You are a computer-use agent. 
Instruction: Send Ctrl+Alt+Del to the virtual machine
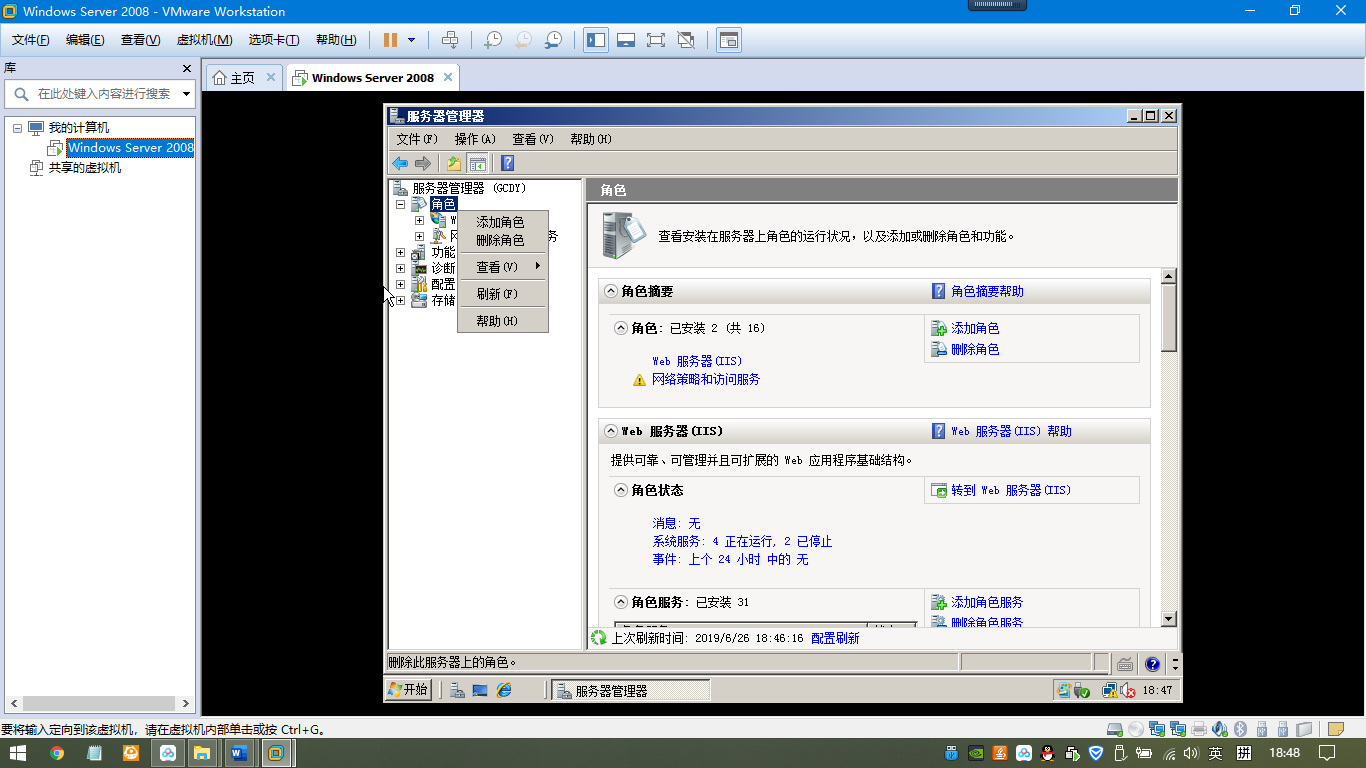point(450,40)
